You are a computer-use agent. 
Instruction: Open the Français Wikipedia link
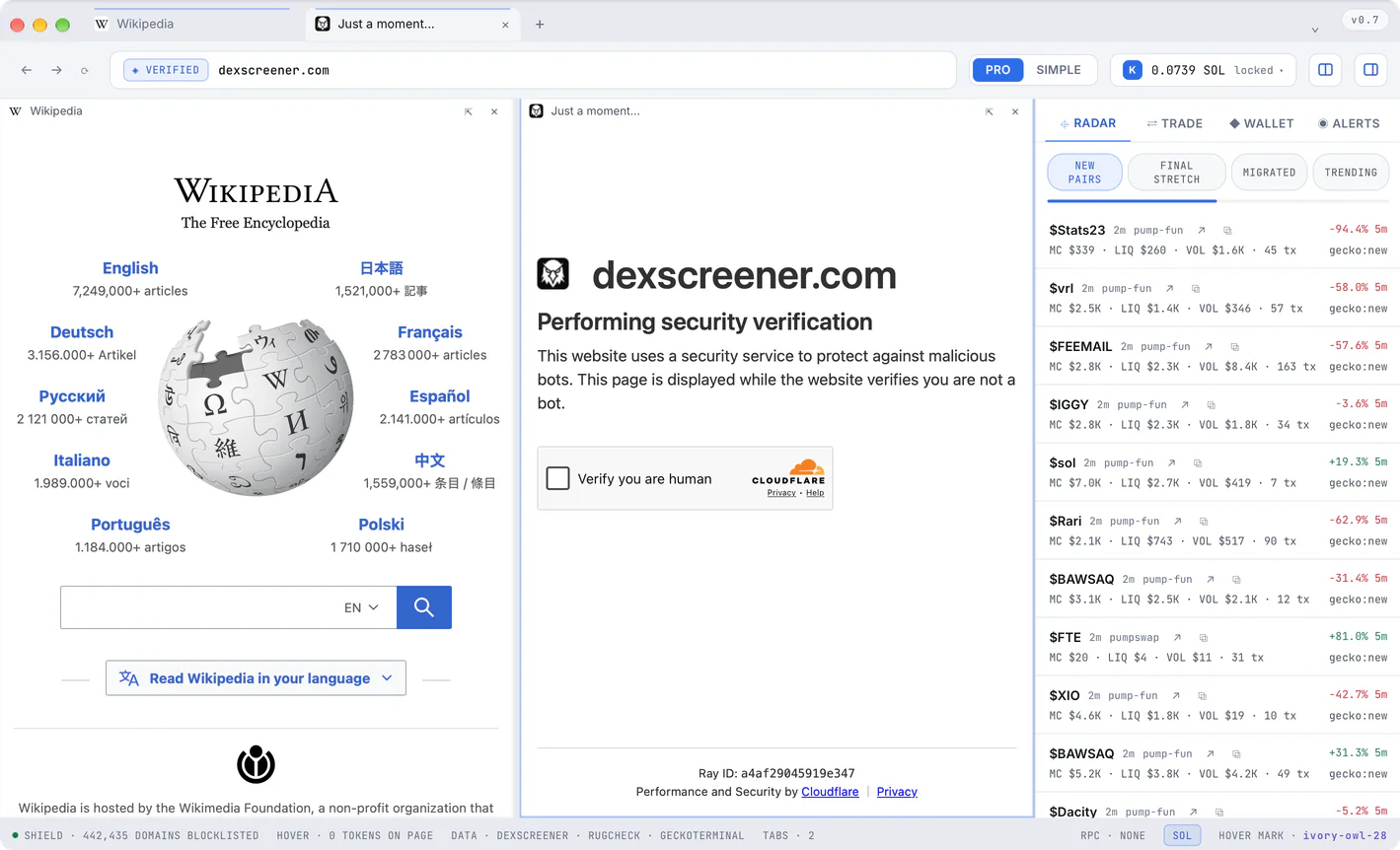click(x=430, y=332)
